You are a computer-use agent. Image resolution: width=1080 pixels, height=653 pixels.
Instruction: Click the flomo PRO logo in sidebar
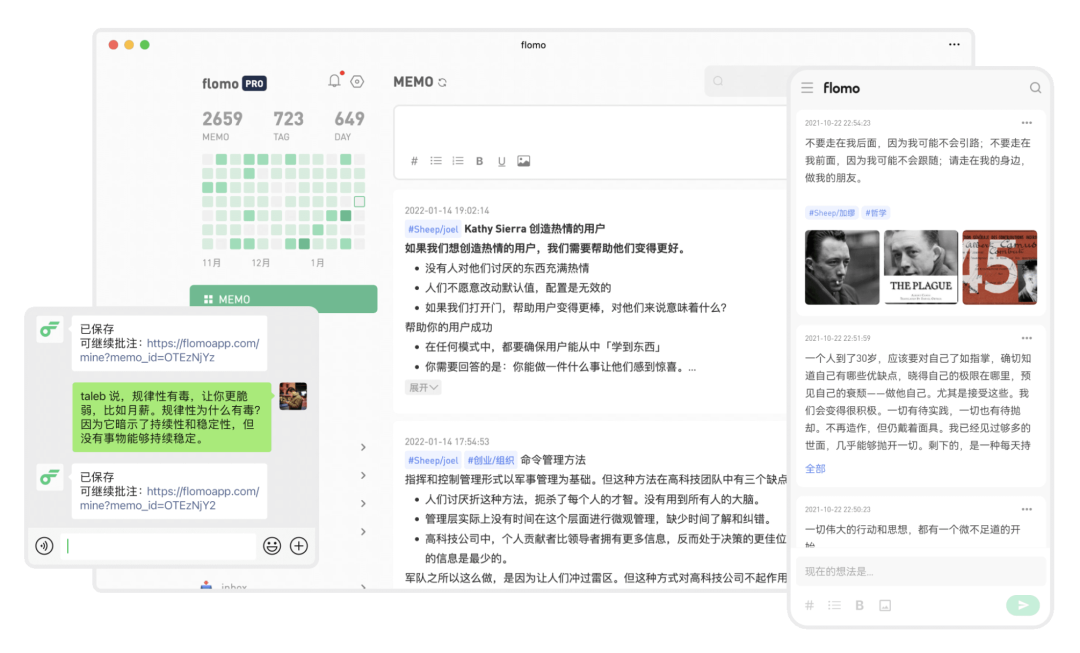(x=234, y=83)
